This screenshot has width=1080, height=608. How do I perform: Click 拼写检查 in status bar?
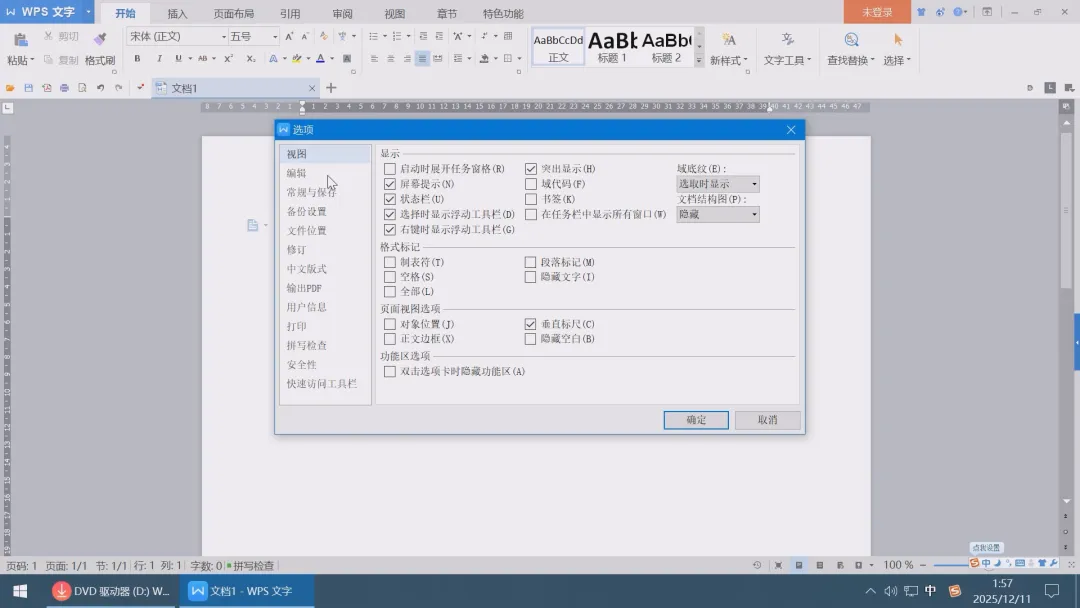(250, 565)
